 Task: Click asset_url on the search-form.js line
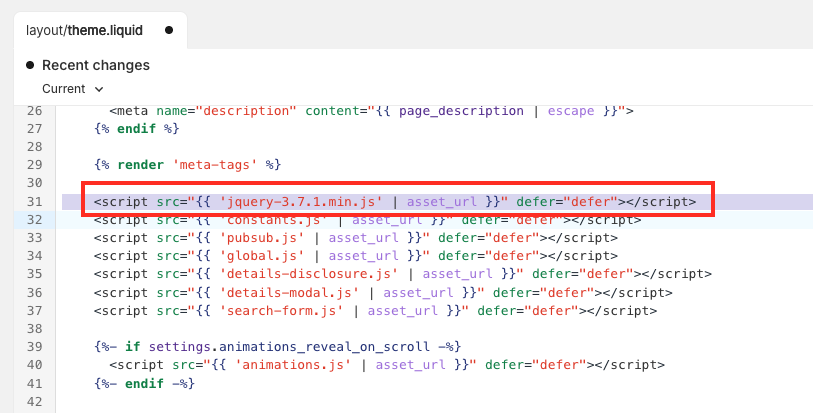tap(403, 311)
